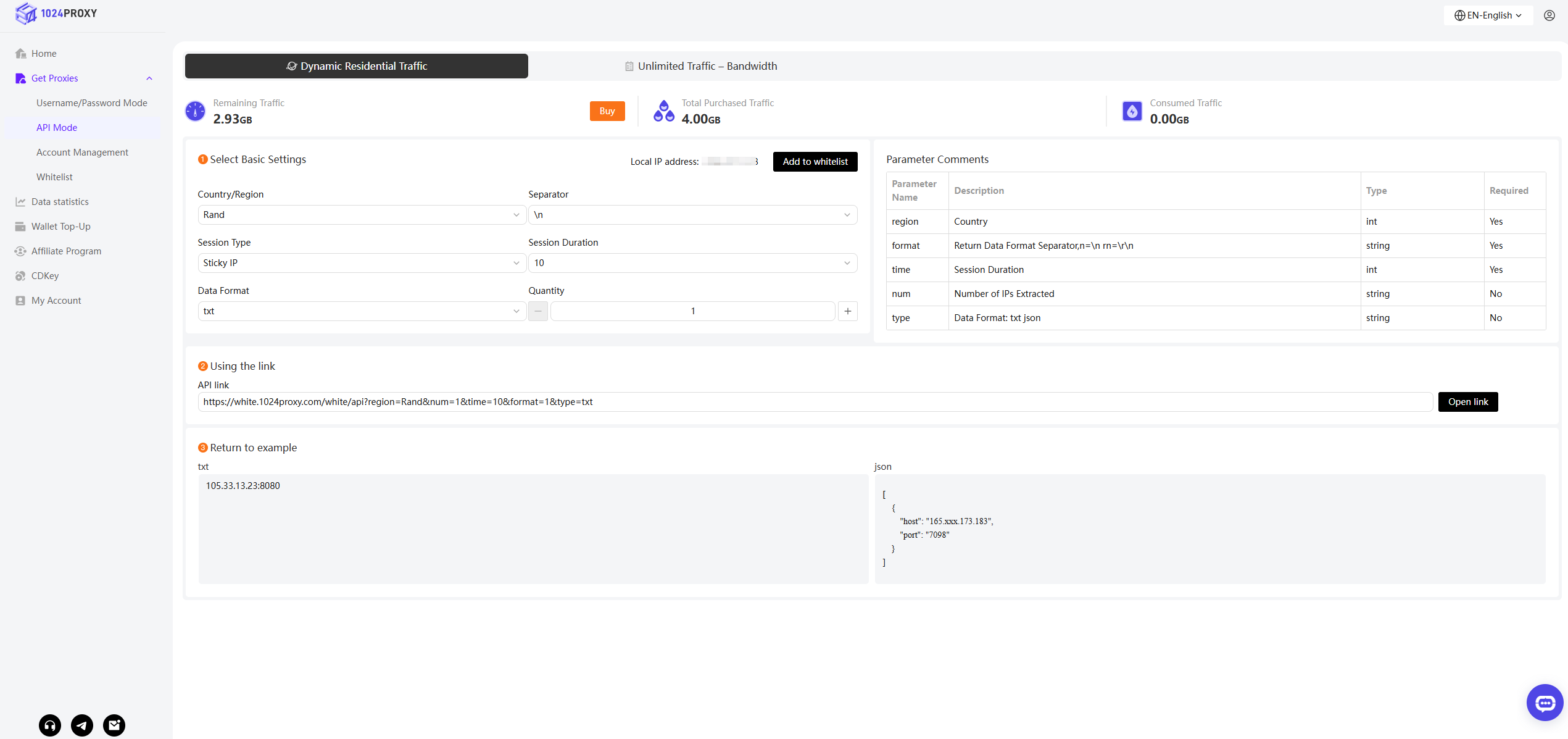
Task: Select Username/Password Mode menu item
Action: (x=91, y=103)
